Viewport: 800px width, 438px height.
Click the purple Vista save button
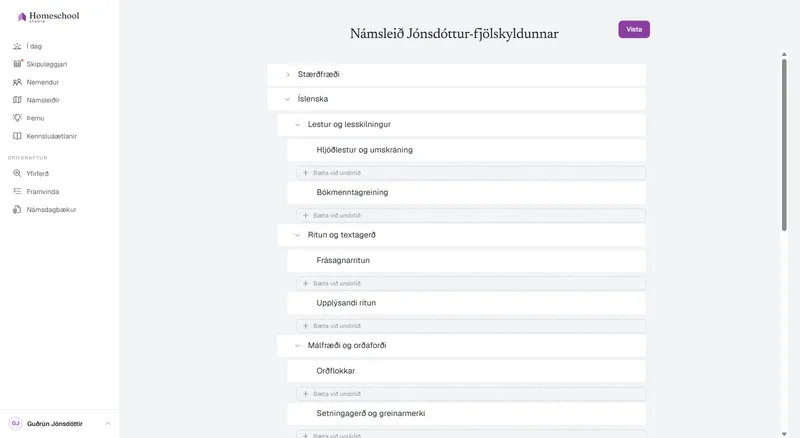634,29
